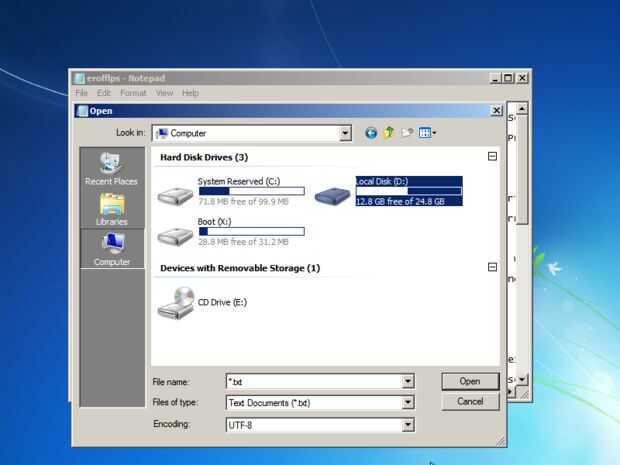Click the Notepad title bar icon
Viewport: 620px width, 465px height.
[x=79, y=78]
